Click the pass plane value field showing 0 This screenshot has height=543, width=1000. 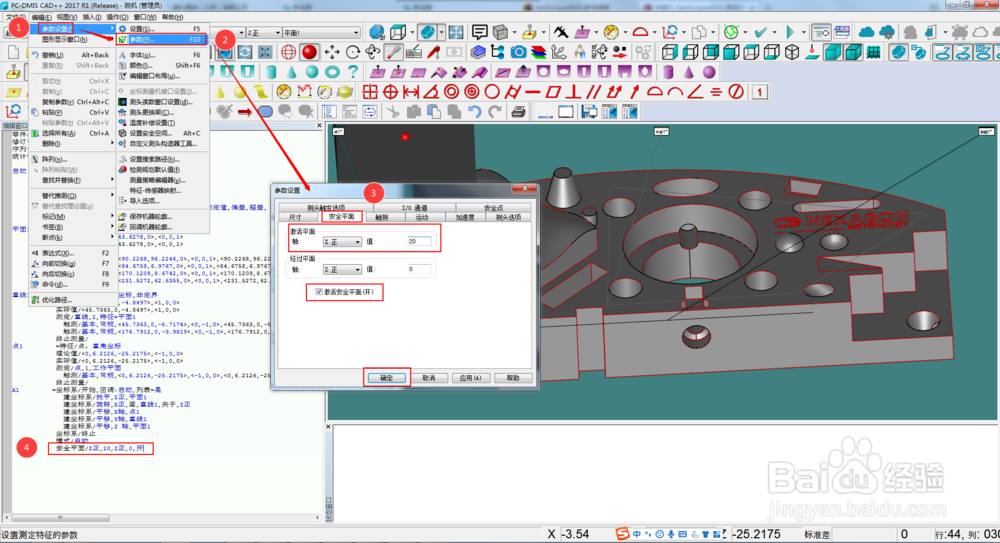click(419, 269)
